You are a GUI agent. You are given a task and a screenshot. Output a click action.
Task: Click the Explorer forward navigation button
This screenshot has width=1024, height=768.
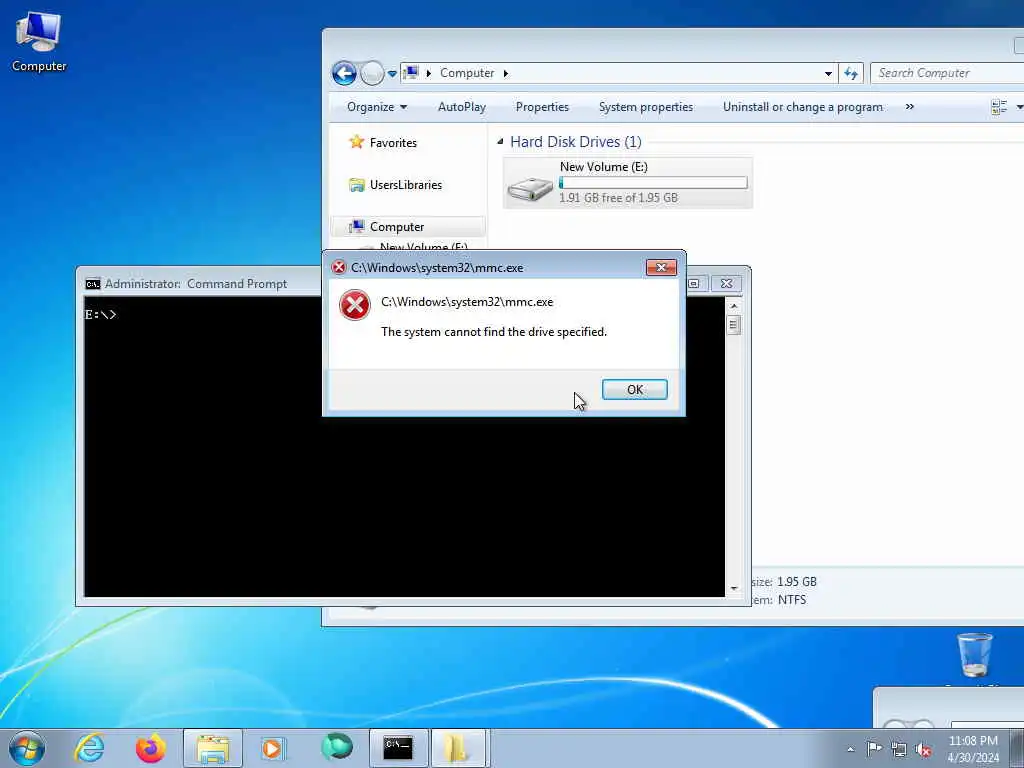coord(372,73)
